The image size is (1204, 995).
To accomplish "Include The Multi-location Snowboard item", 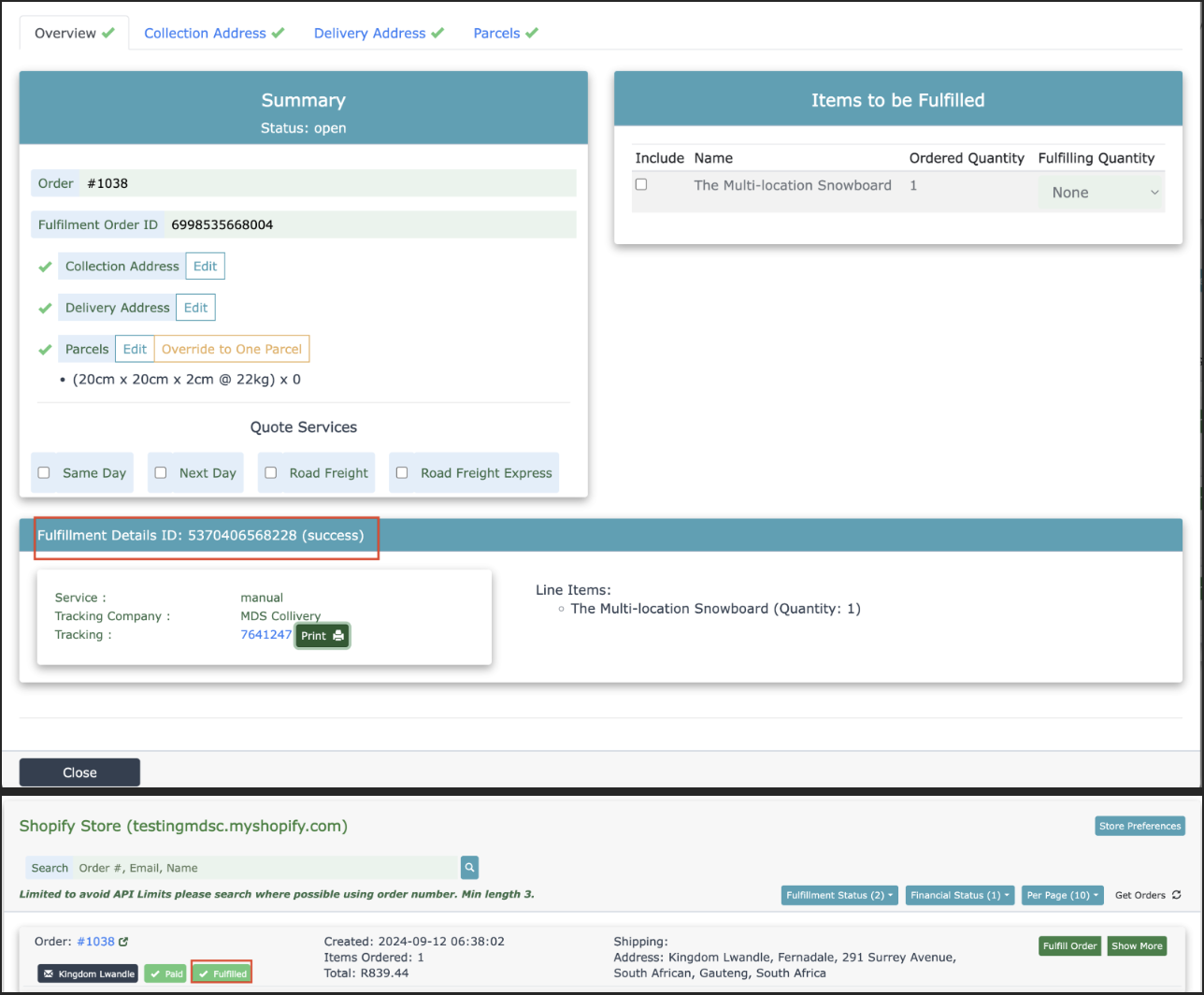I will coord(641,184).
